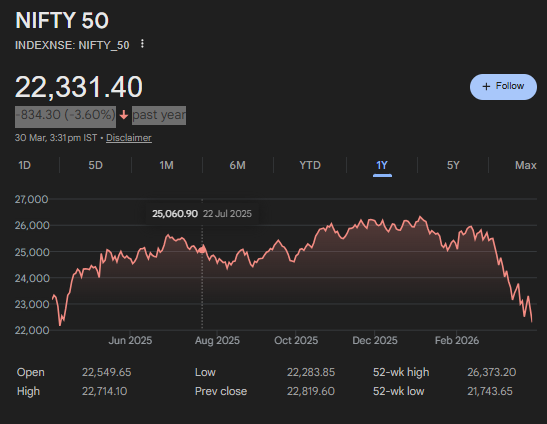Click the Open value 22,549.65

click(x=107, y=372)
